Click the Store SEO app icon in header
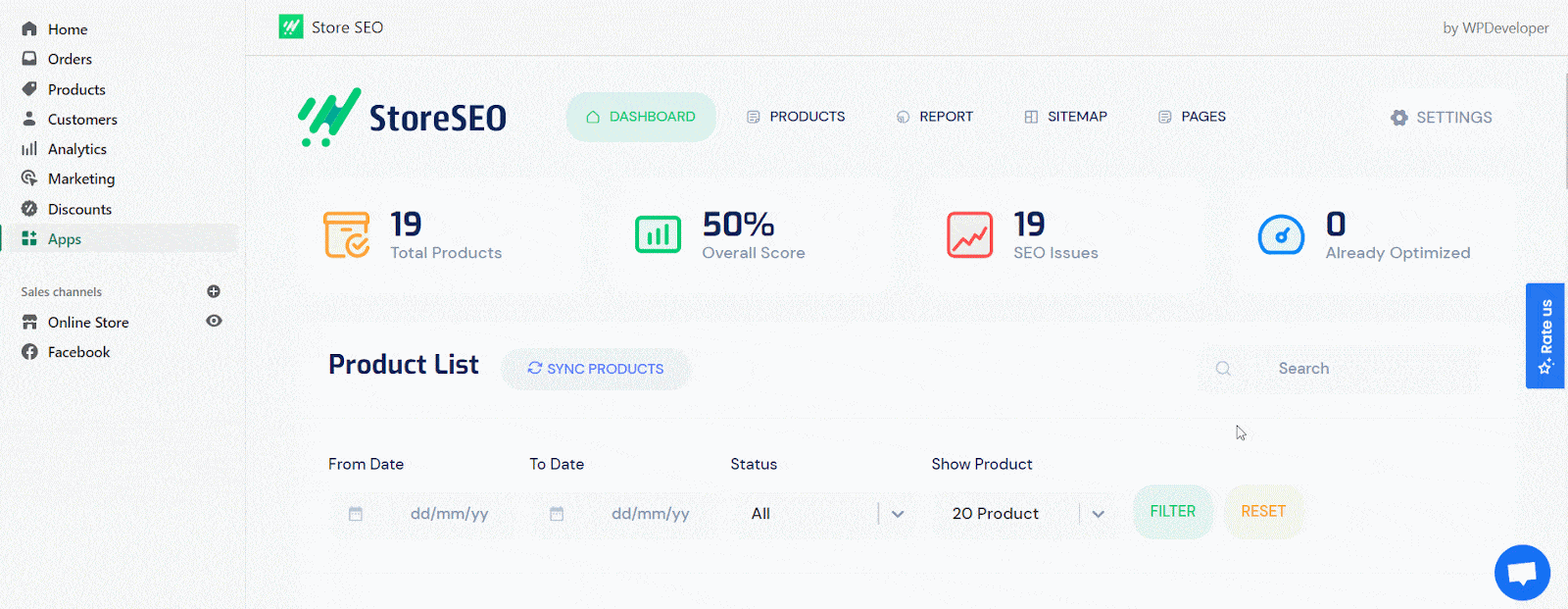1568x609 pixels. 291,26
